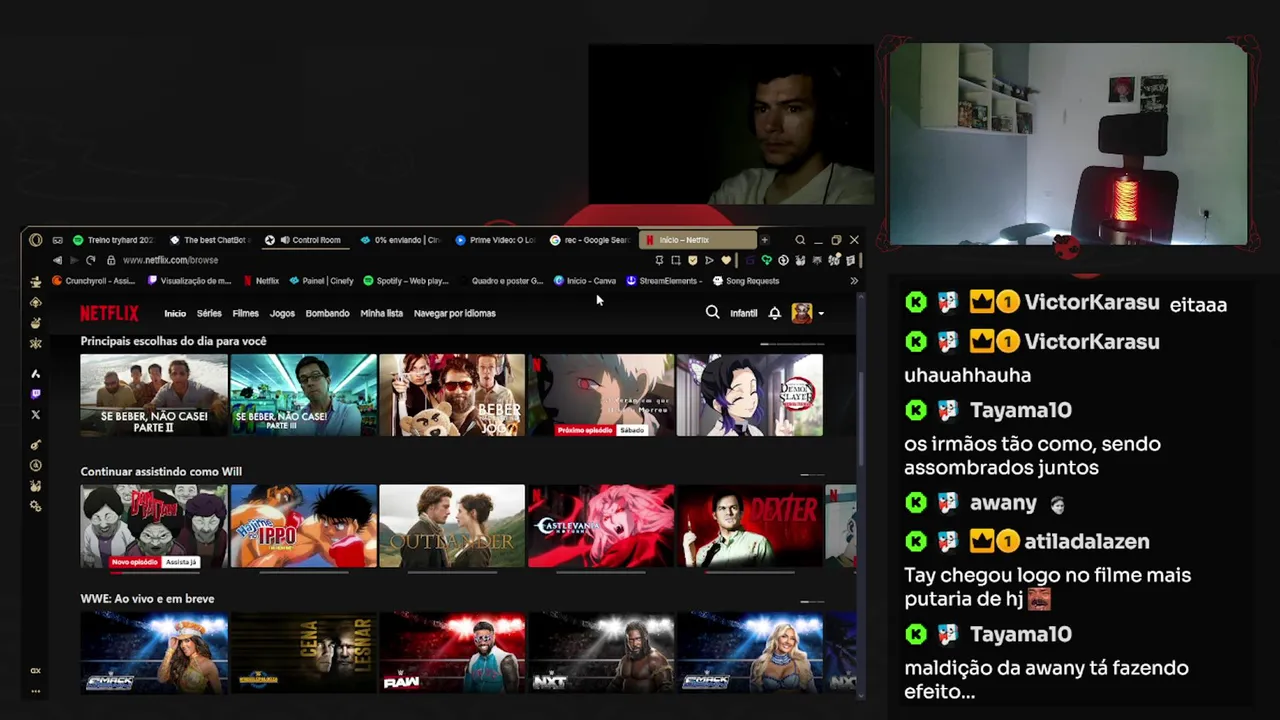Open the Crunchyroll bookmark
This screenshot has height=720, width=1280.
pos(93,281)
